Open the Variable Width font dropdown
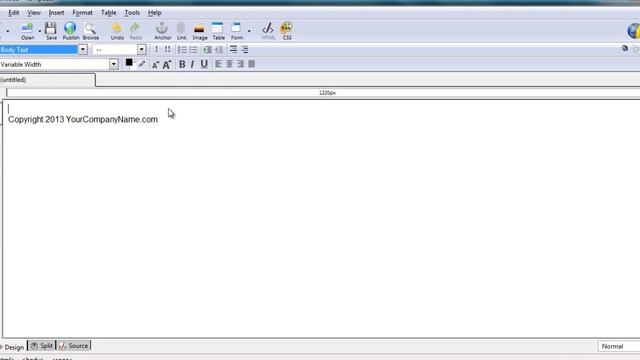The width and height of the screenshot is (640, 360). tap(113, 64)
